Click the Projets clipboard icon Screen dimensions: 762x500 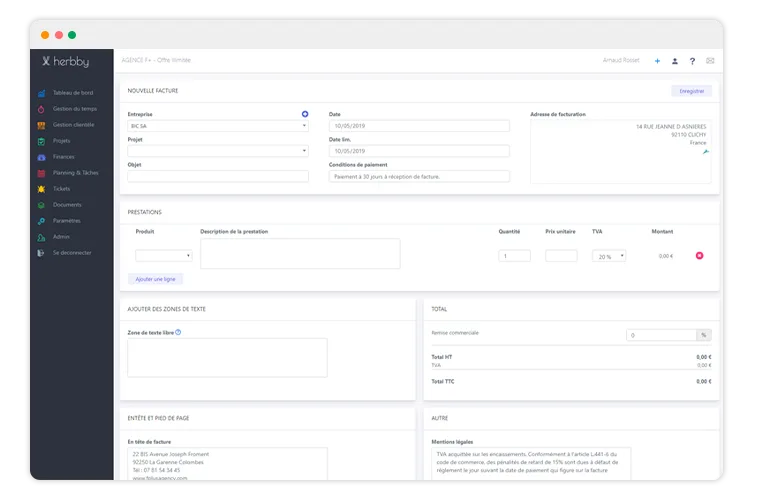tap(41, 141)
